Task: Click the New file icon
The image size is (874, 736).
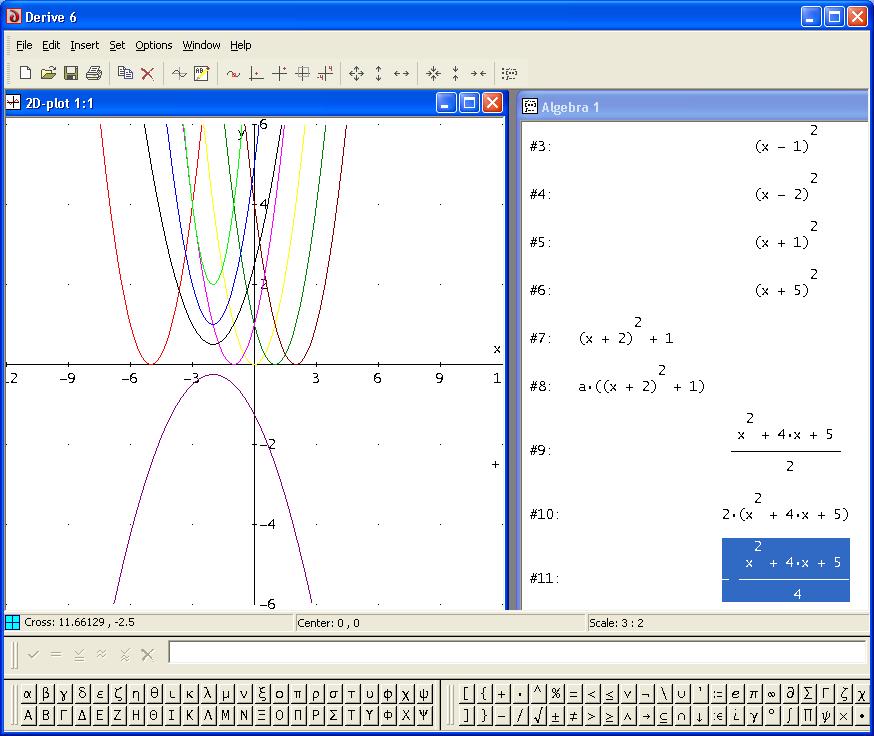Action: pyautogui.click(x=25, y=73)
